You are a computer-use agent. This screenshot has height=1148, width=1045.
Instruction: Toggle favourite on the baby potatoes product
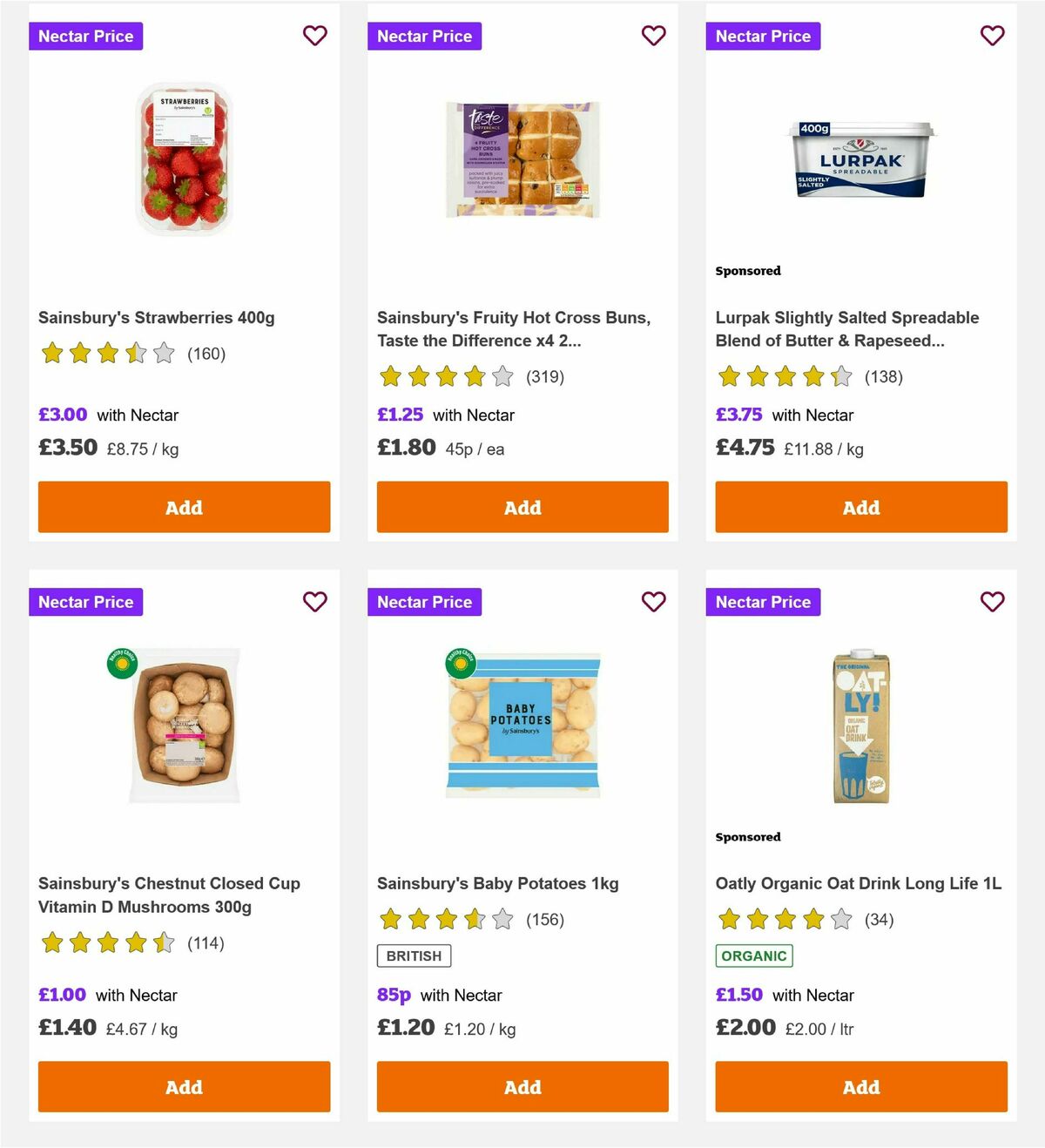[653, 601]
